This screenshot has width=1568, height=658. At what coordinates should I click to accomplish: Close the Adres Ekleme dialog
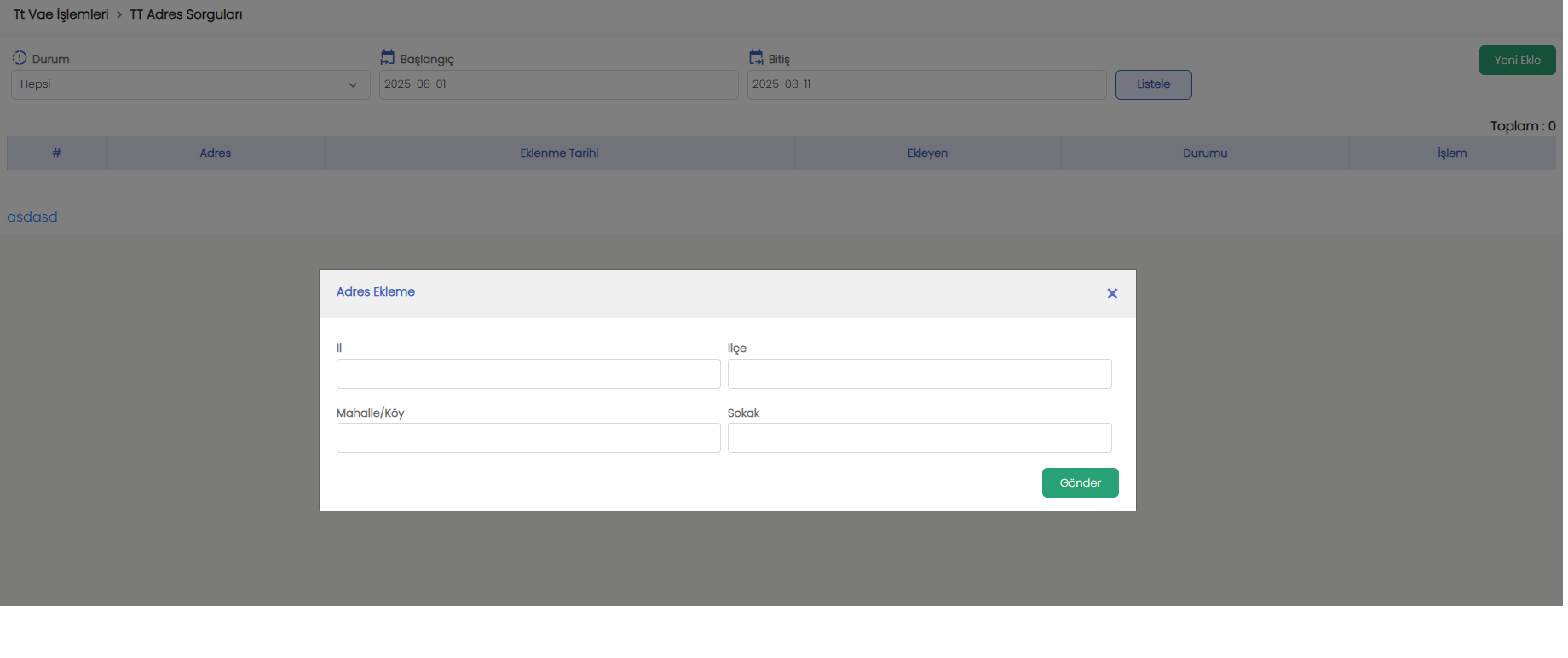tap(1111, 293)
